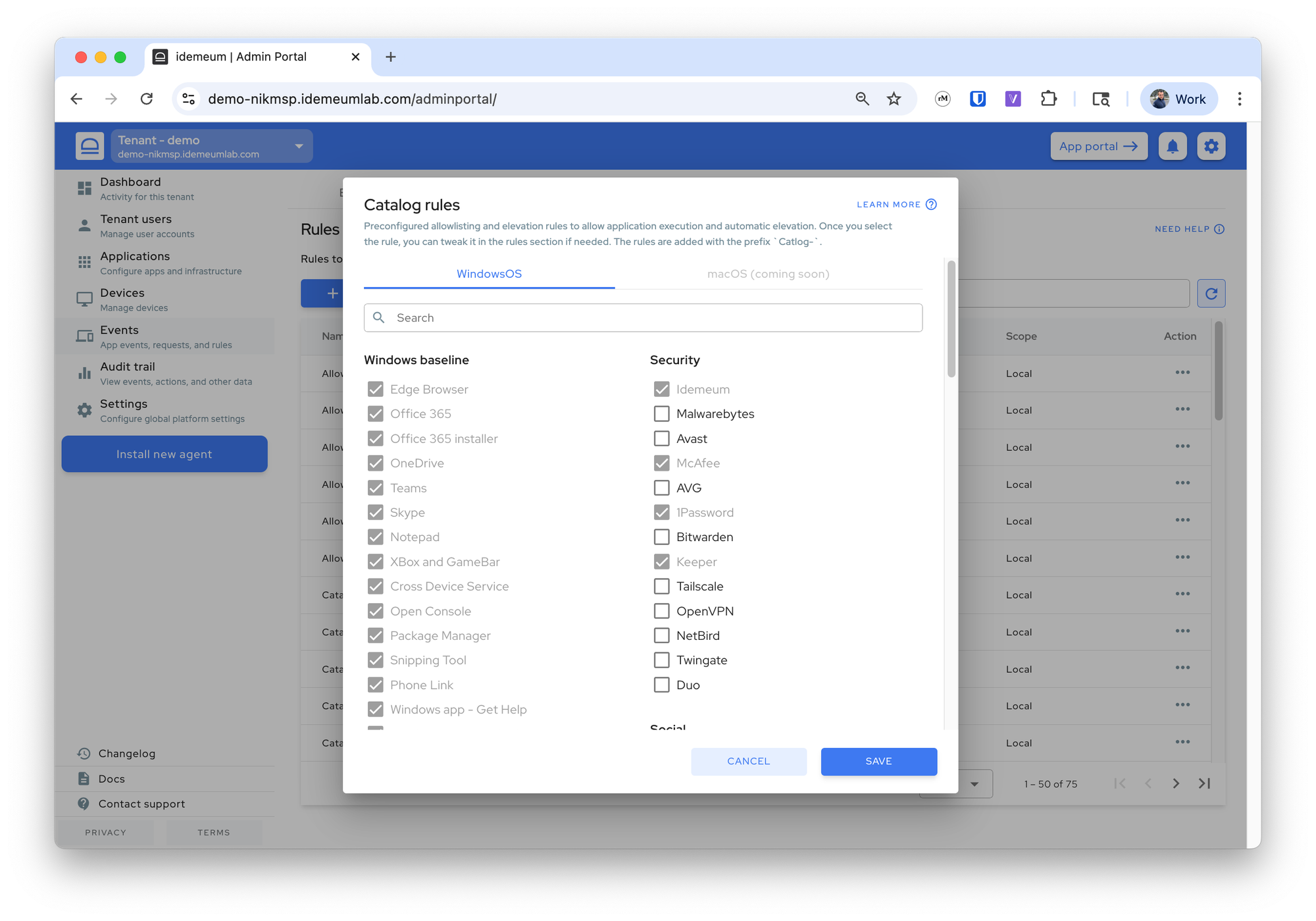Click the idemeum logo in header

coord(89,146)
